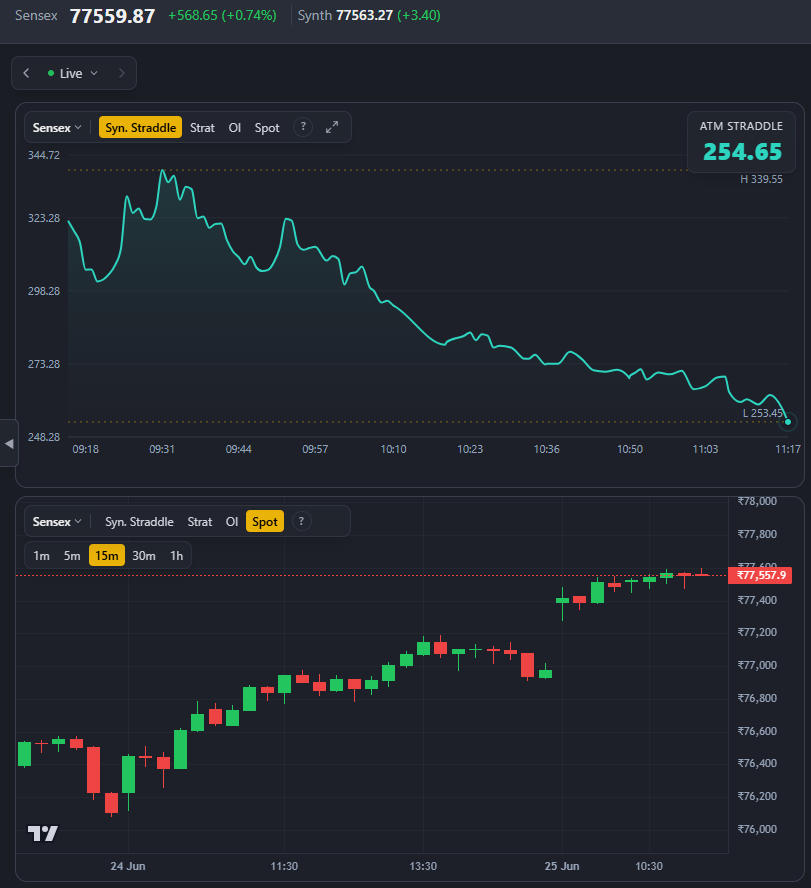The image size is (811, 888).
Task: Click the 344.72 straddle axis label
Action: click(44, 155)
